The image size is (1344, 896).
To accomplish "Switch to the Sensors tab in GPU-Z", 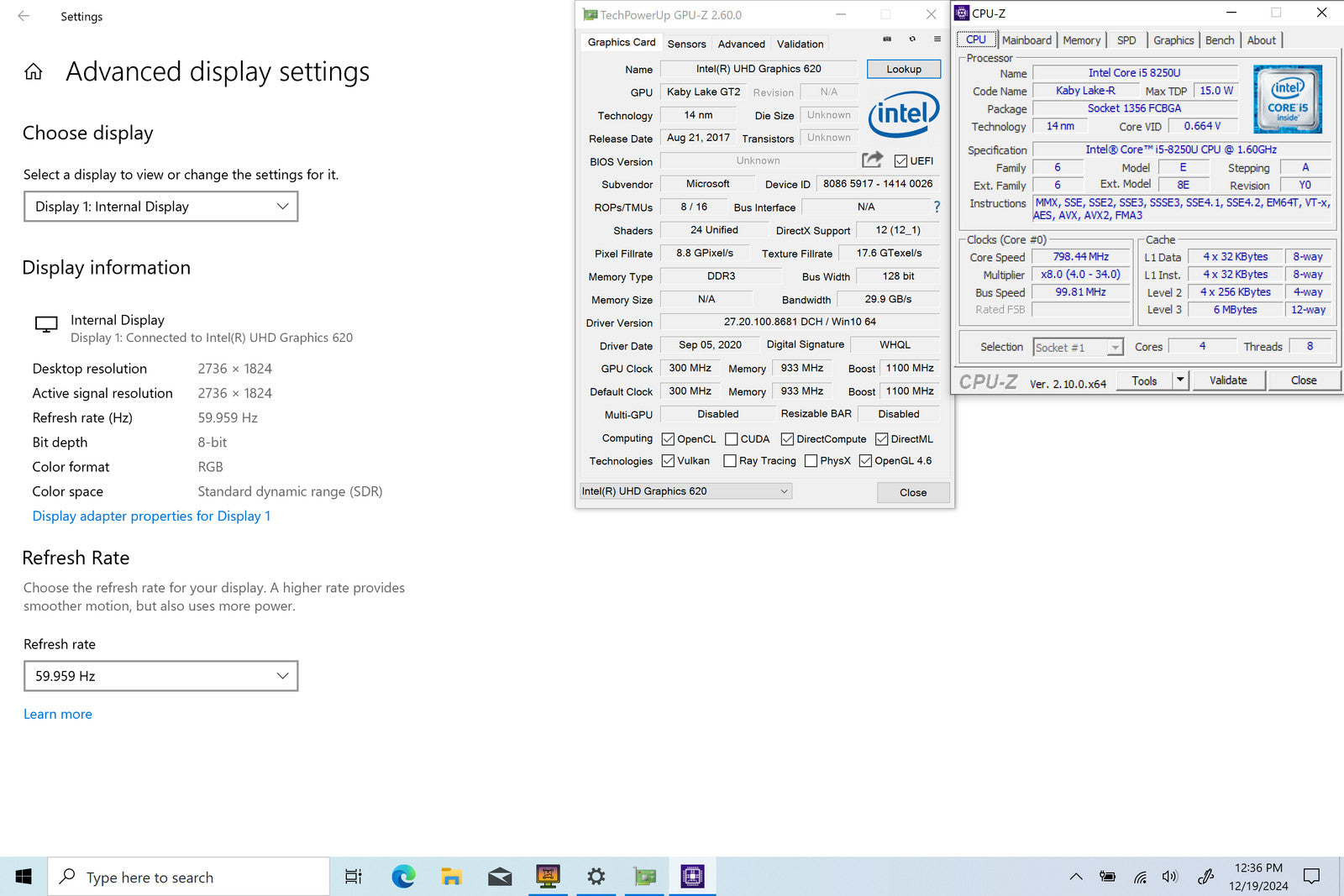I will [686, 44].
